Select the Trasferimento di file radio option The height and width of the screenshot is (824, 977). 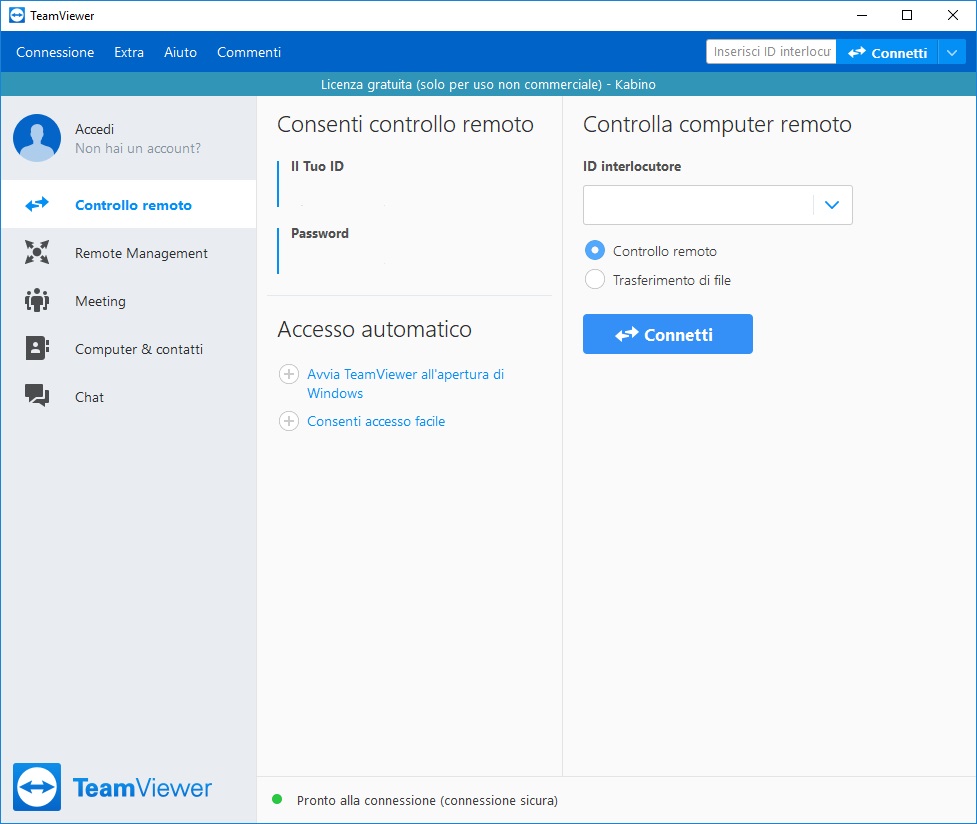click(x=594, y=279)
